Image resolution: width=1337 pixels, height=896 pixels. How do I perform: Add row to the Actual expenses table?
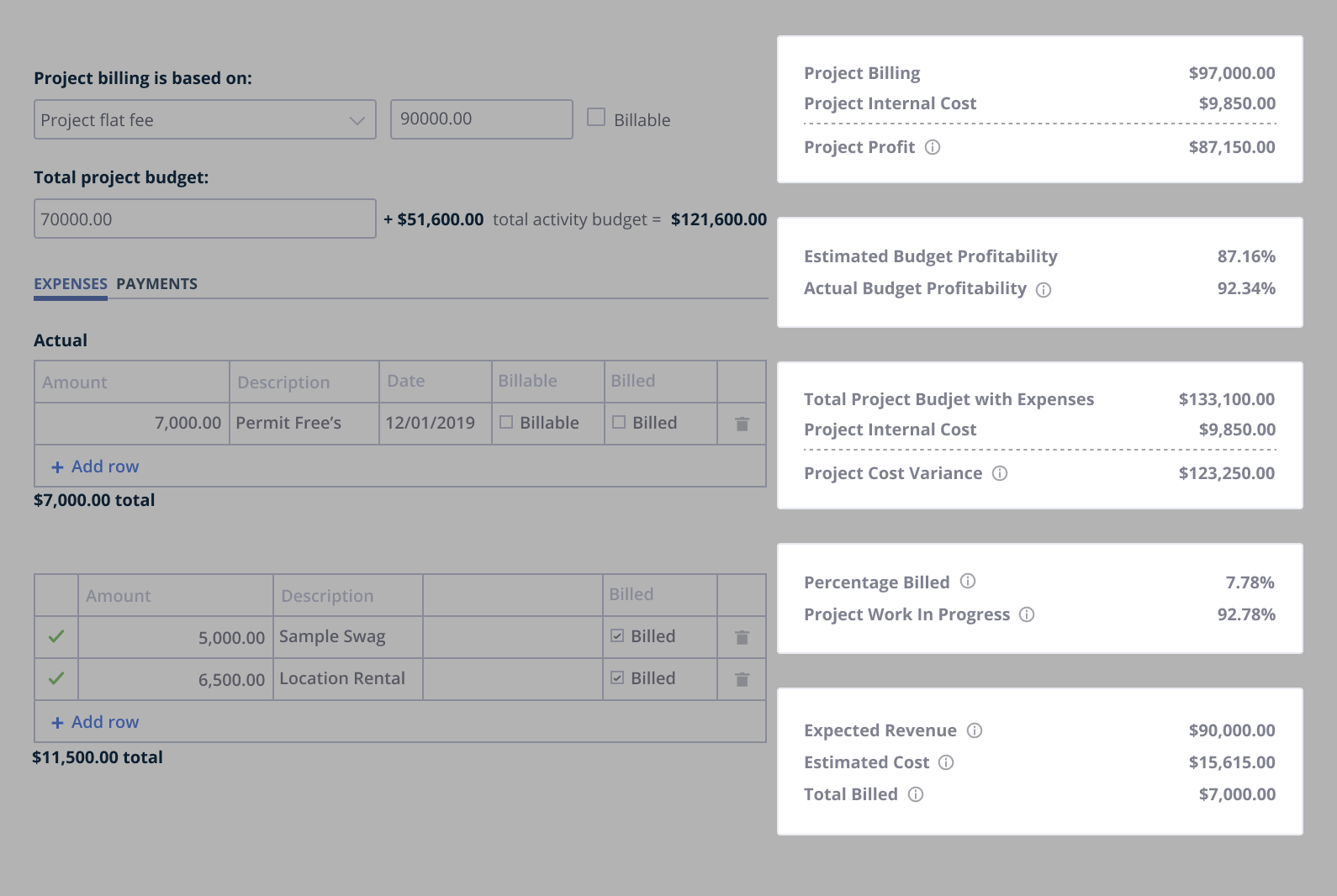tap(95, 466)
